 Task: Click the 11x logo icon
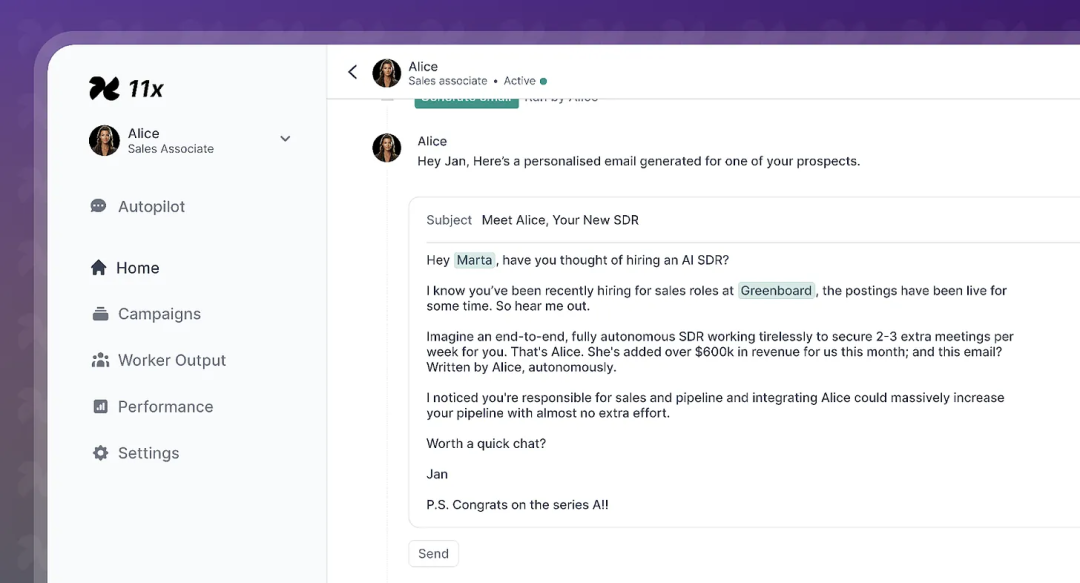[105, 88]
